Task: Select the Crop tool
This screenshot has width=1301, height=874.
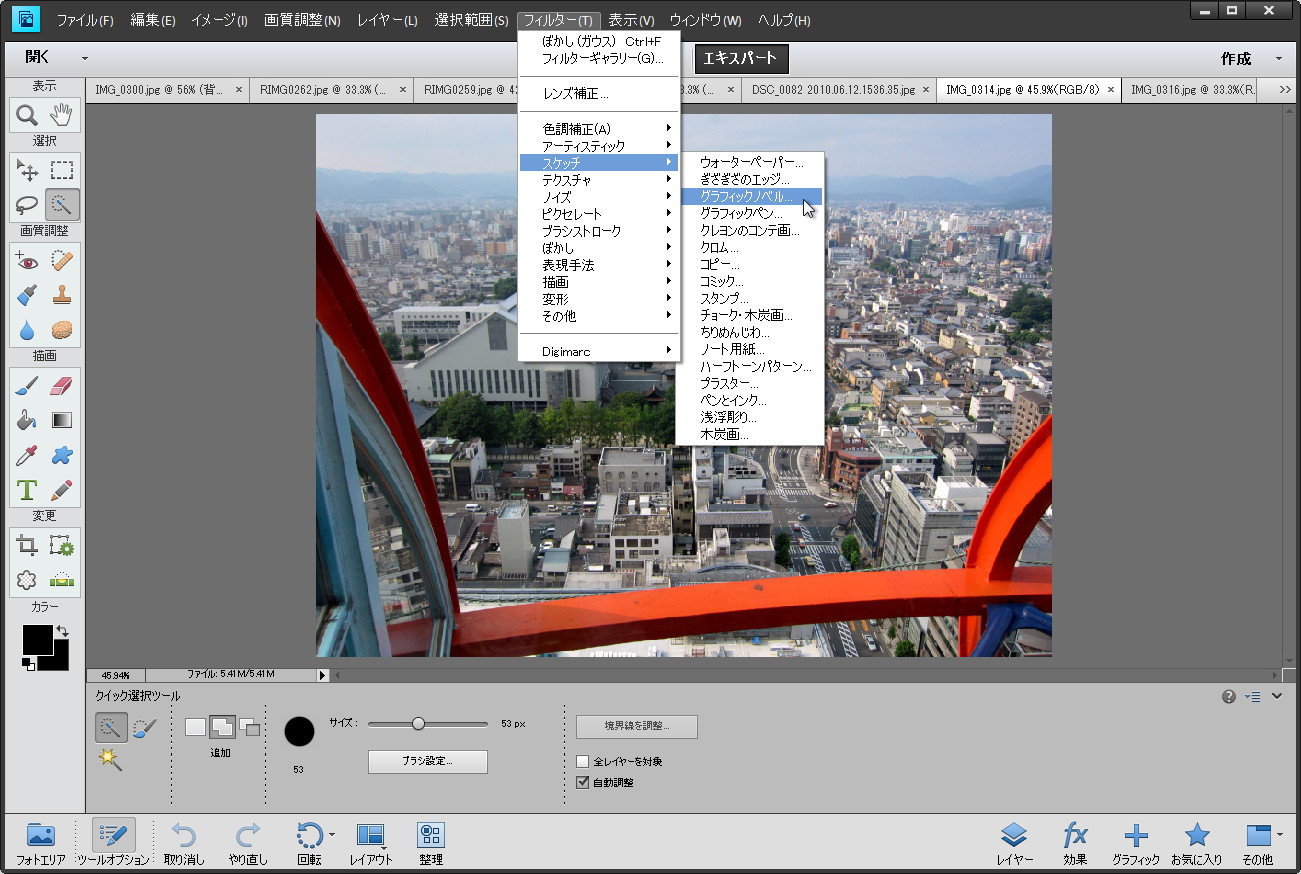Action: 27,545
